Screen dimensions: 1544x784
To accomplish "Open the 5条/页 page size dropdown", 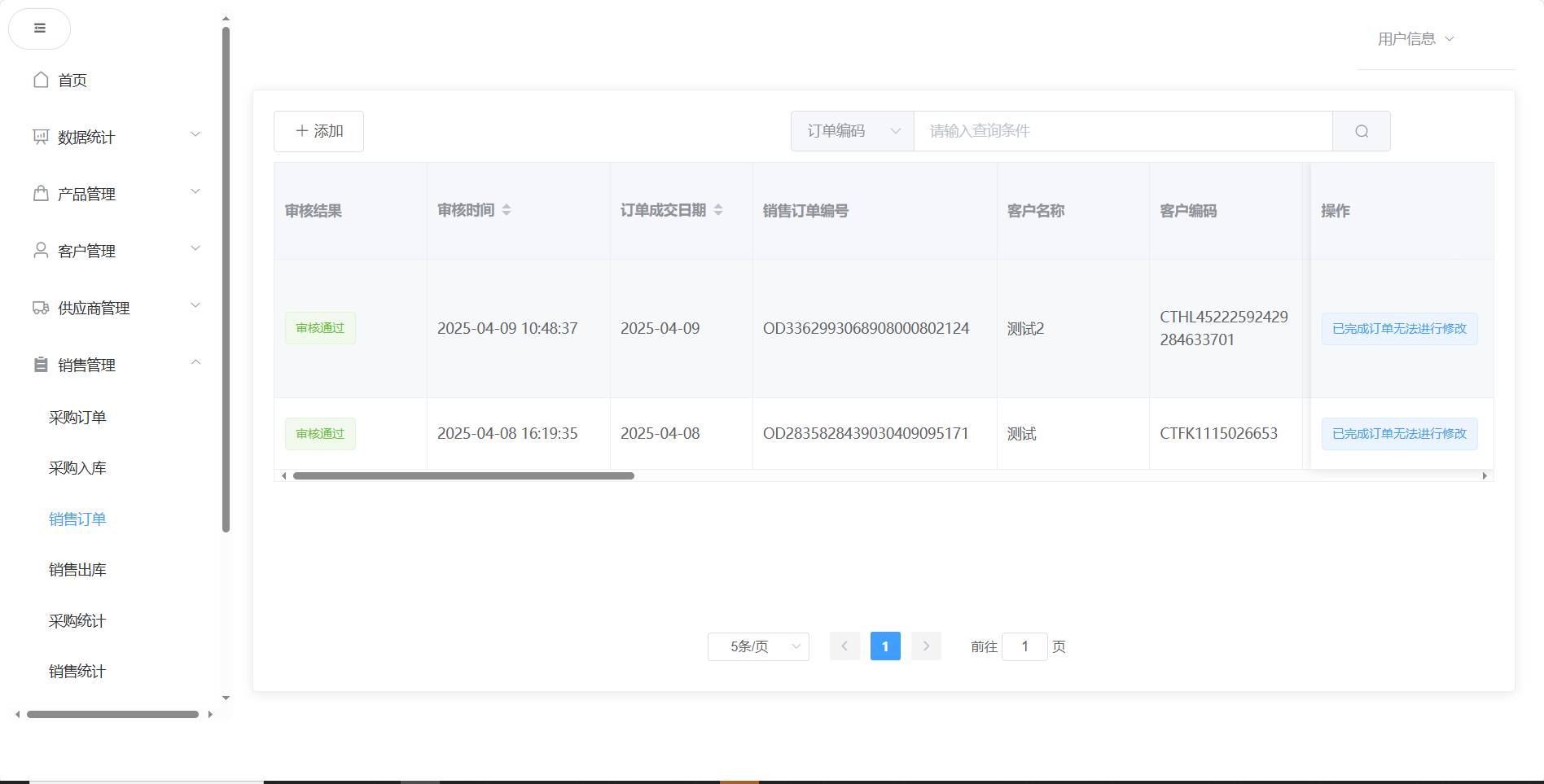I will [x=757, y=646].
